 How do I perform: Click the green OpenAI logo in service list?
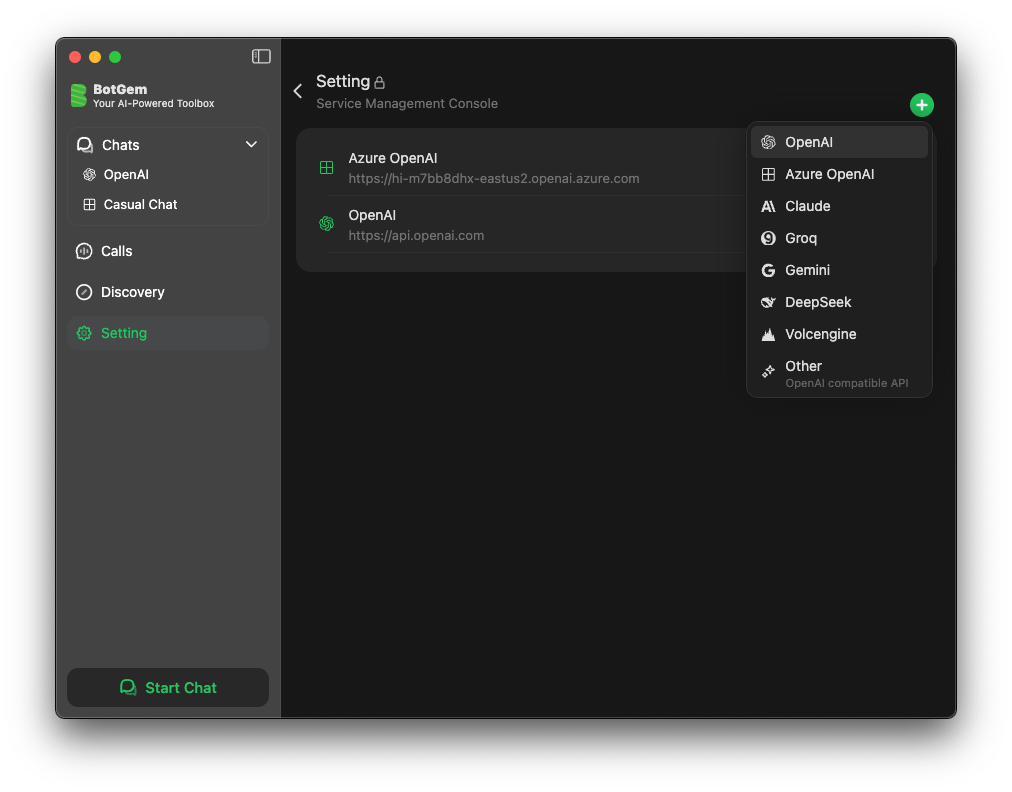point(327,224)
